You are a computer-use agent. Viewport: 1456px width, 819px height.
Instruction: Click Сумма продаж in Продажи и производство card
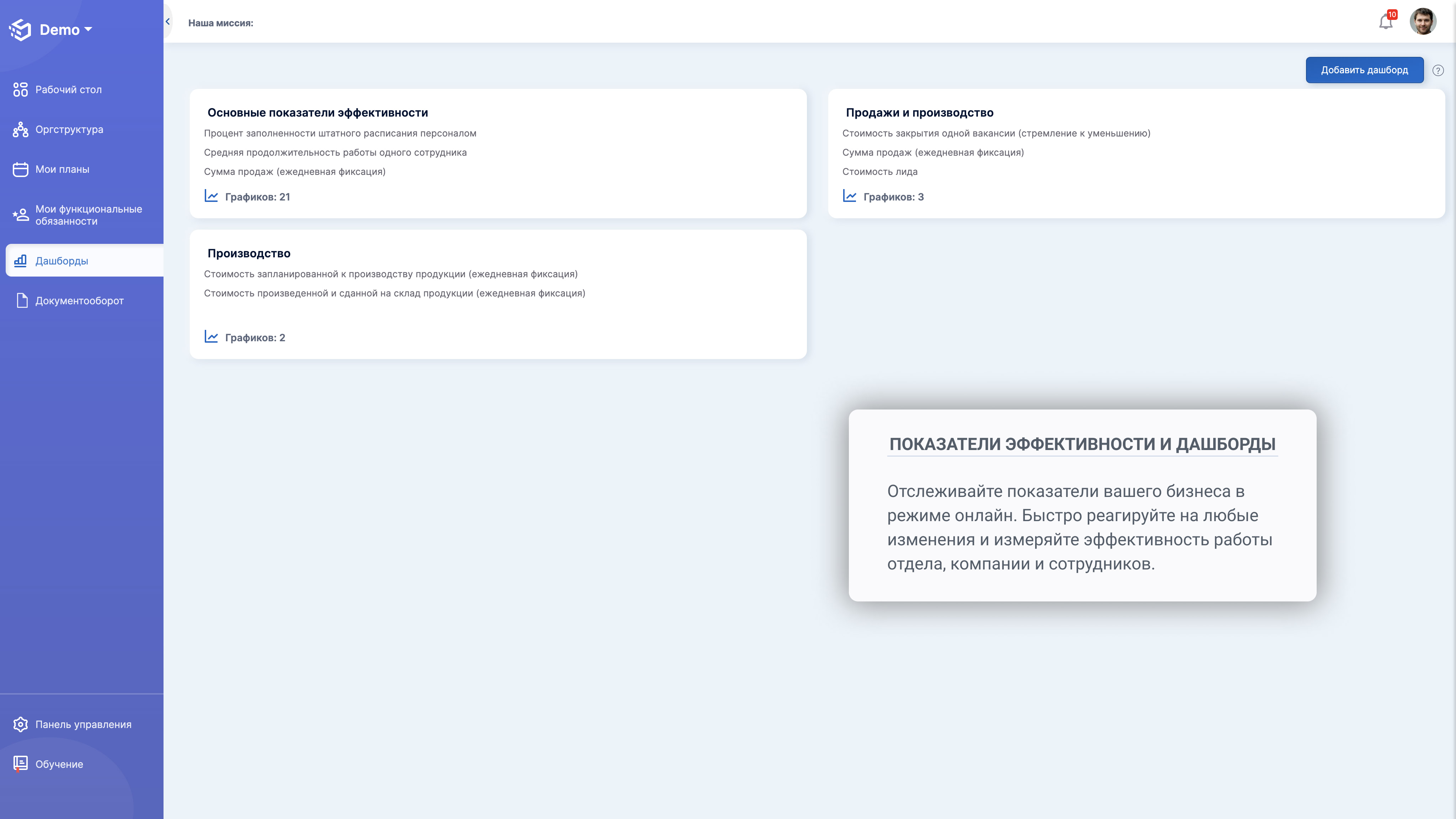tap(933, 152)
